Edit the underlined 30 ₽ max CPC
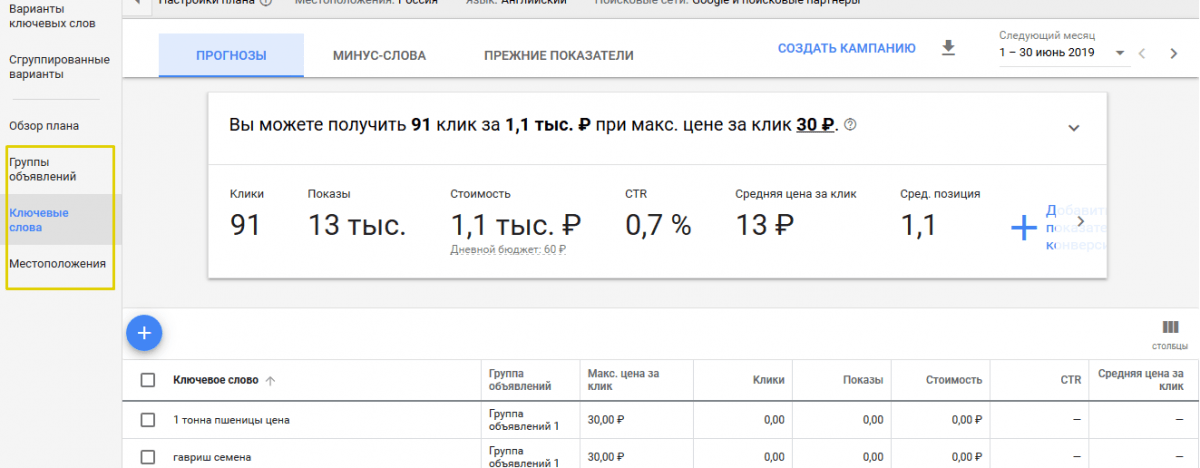 point(815,126)
